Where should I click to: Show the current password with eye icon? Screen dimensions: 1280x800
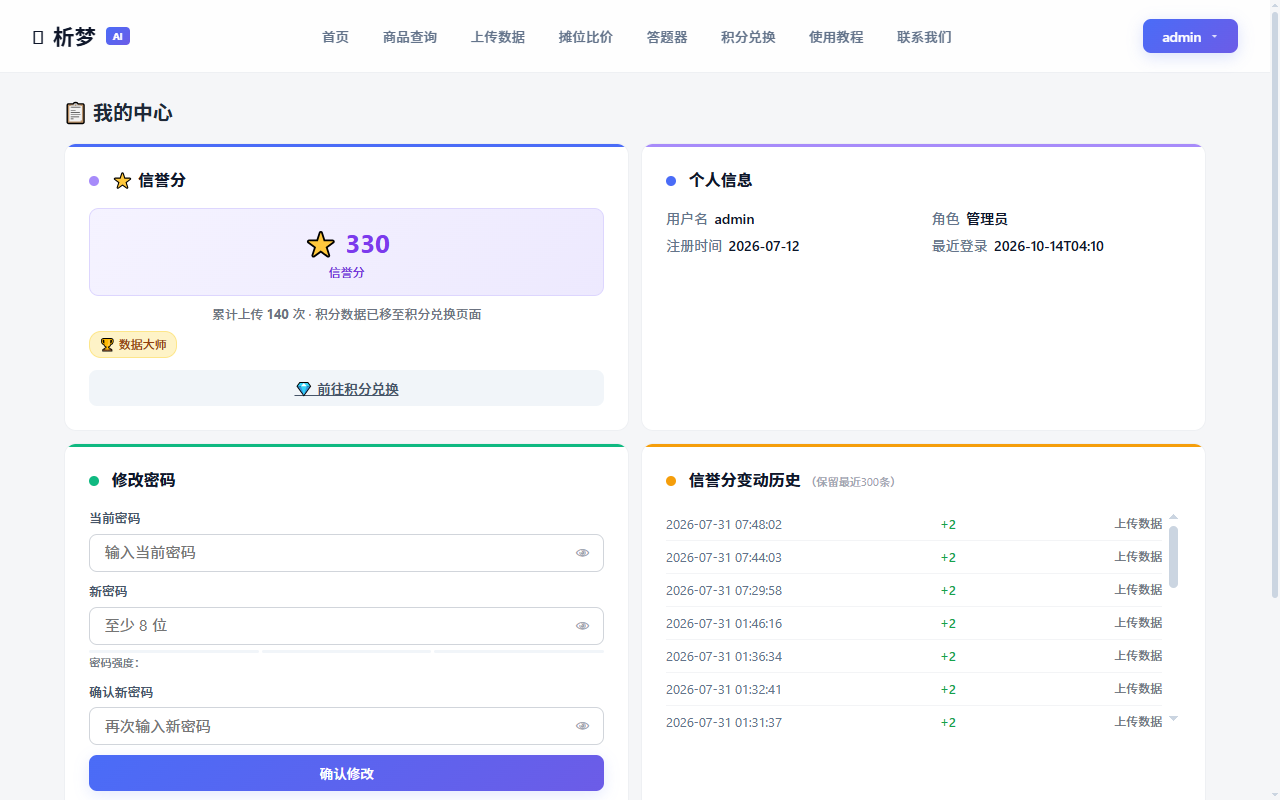click(582, 553)
